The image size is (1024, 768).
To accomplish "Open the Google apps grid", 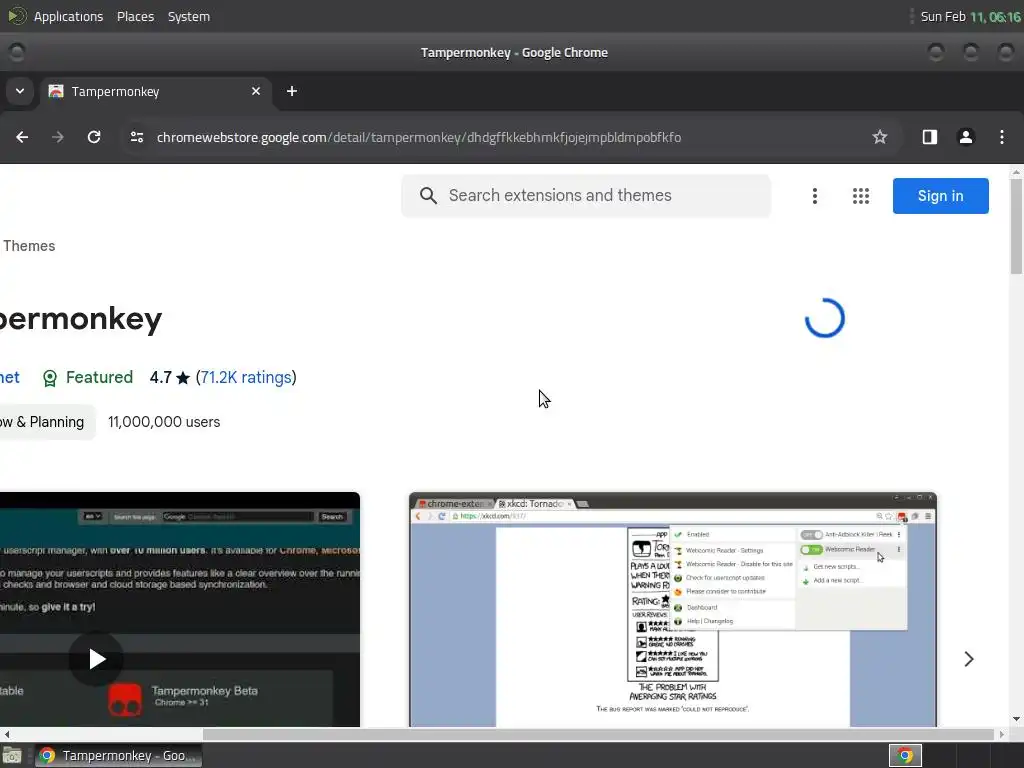I will click(x=861, y=196).
